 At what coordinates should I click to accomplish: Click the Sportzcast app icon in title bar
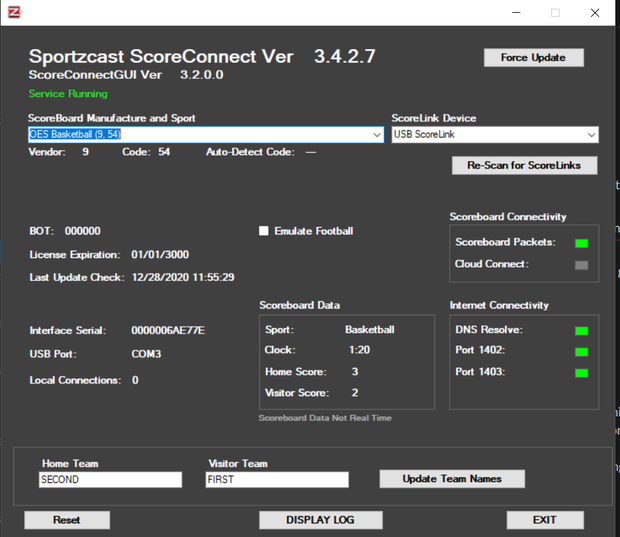[14, 12]
